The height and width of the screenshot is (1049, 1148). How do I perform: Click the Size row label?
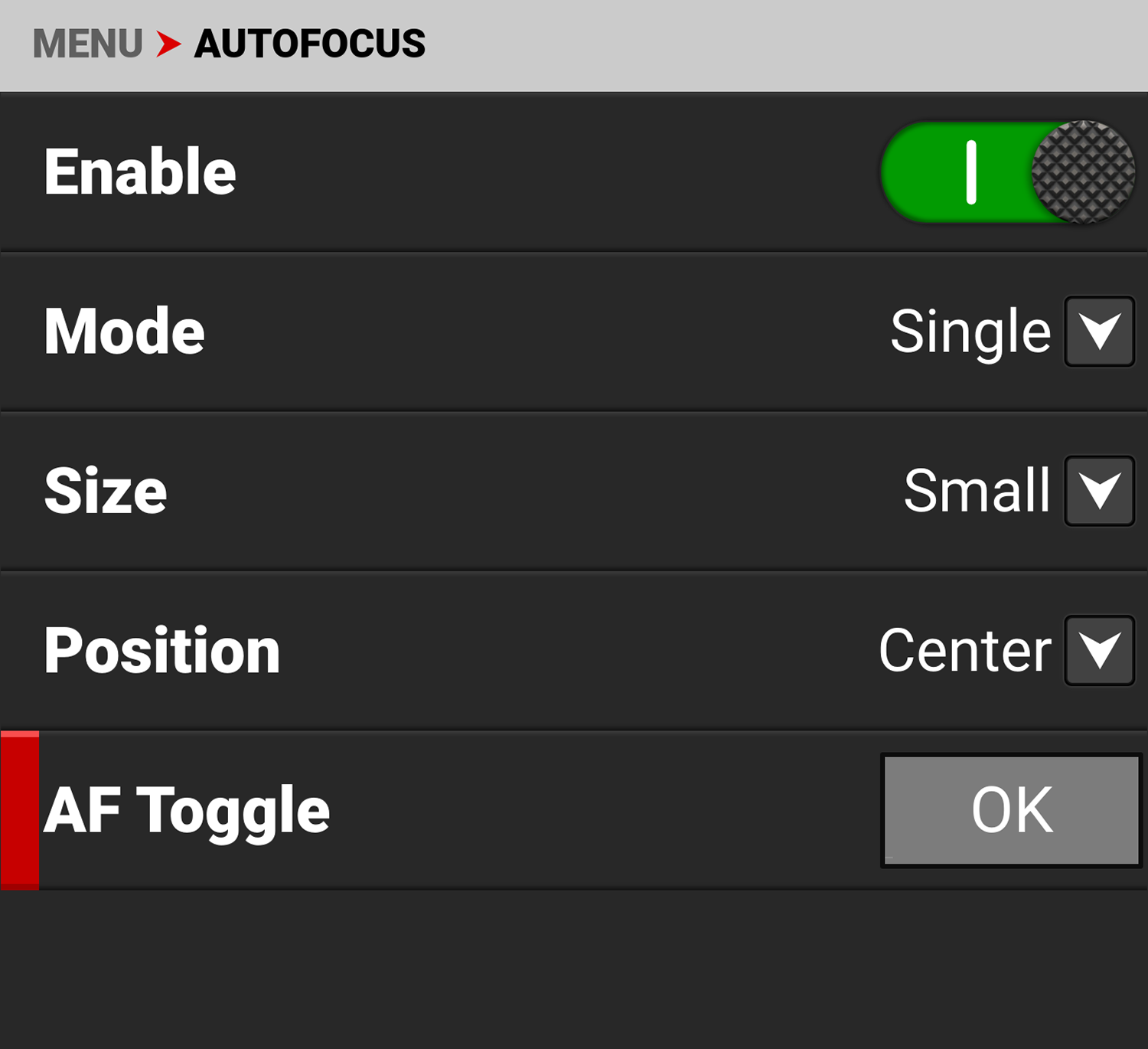coord(105,491)
